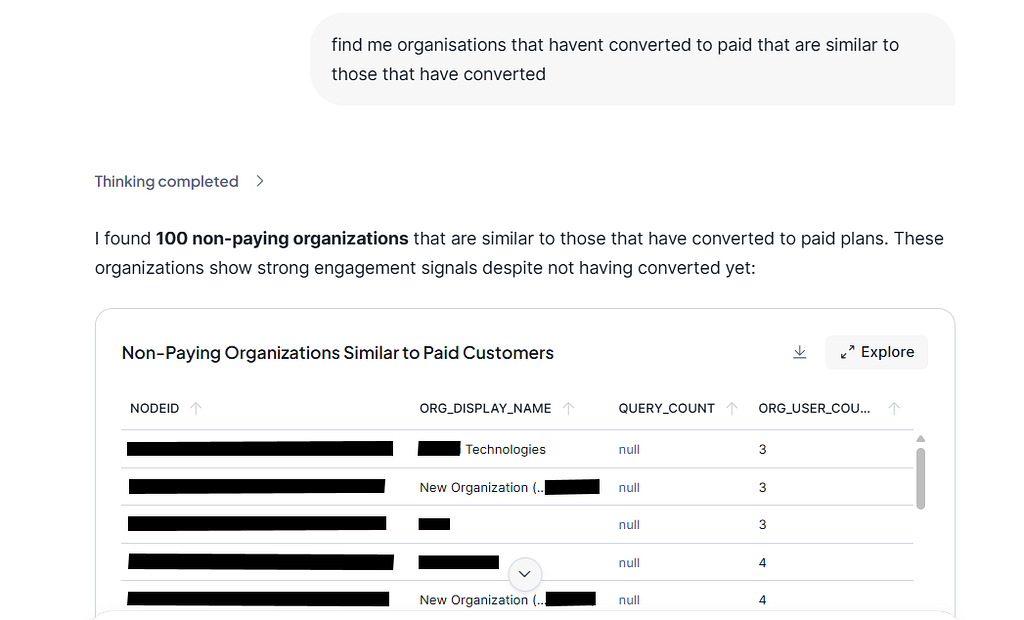Image resolution: width=1024 pixels, height=620 pixels.
Task: Click the NODEID column header label
Action: pyautogui.click(x=155, y=408)
